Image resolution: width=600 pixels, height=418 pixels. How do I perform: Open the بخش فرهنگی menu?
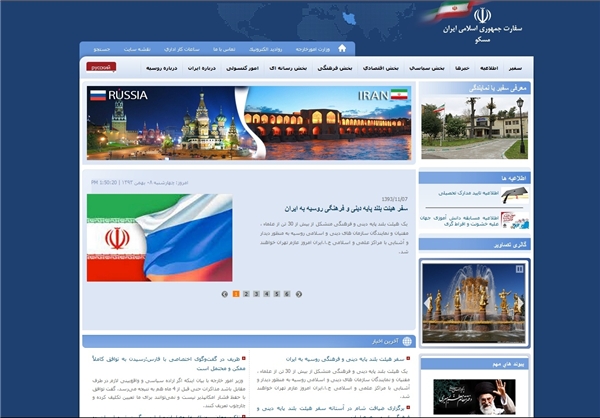pos(335,68)
